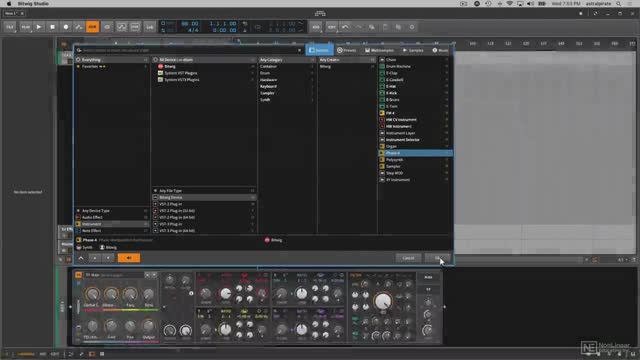The image size is (640, 360).
Task: Select the Everything collection row
Action: click(x=112, y=60)
